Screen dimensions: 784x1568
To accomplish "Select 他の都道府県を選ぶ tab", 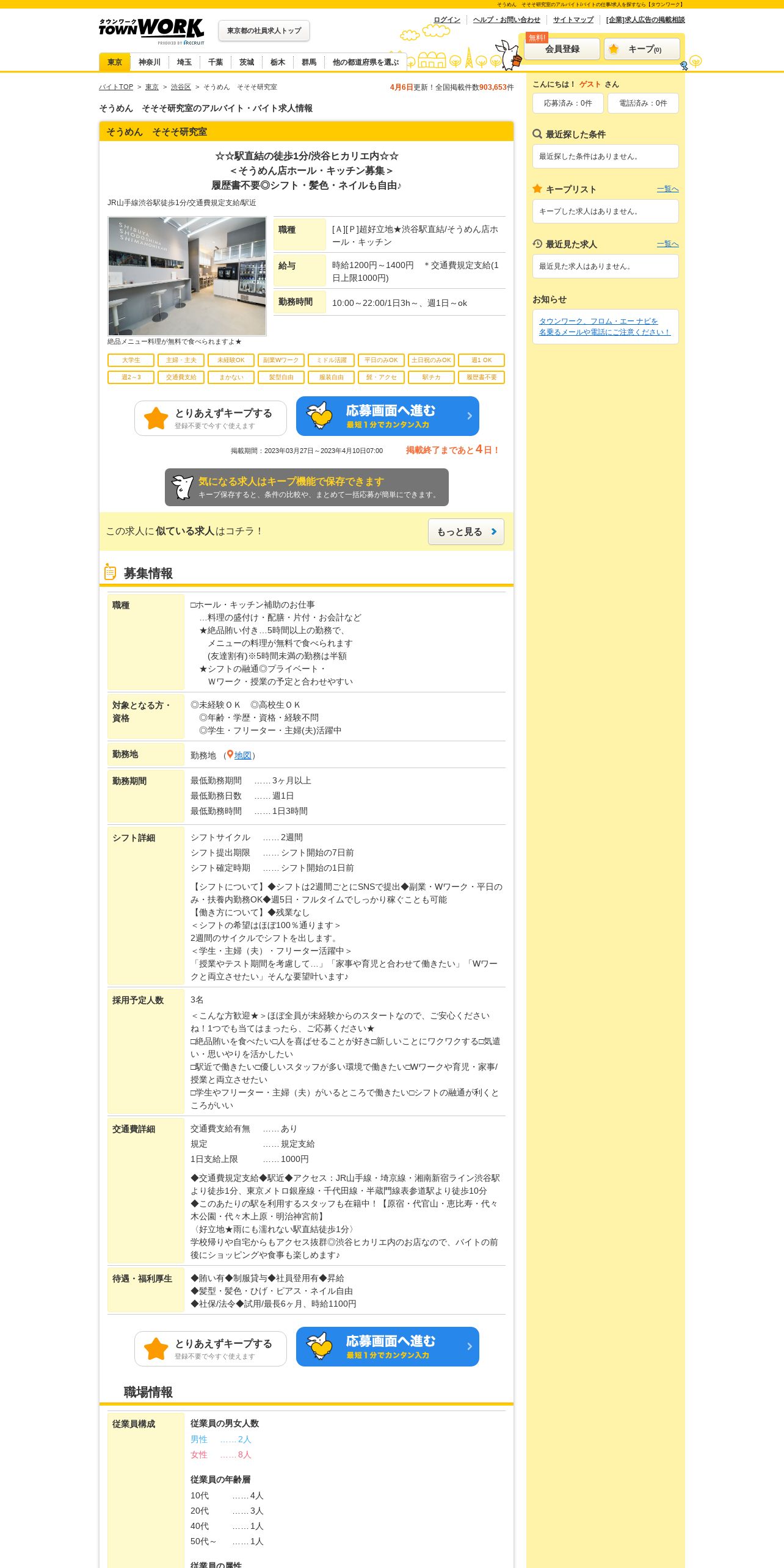I will [x=365, y=62].
